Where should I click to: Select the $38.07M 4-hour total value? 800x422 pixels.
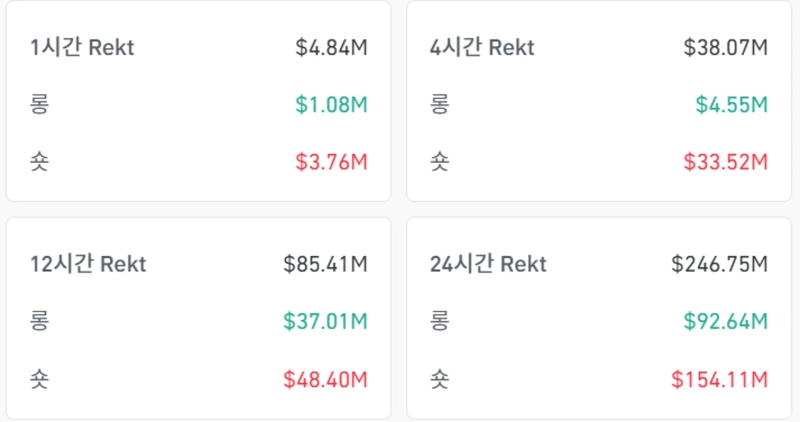point(725,47)
